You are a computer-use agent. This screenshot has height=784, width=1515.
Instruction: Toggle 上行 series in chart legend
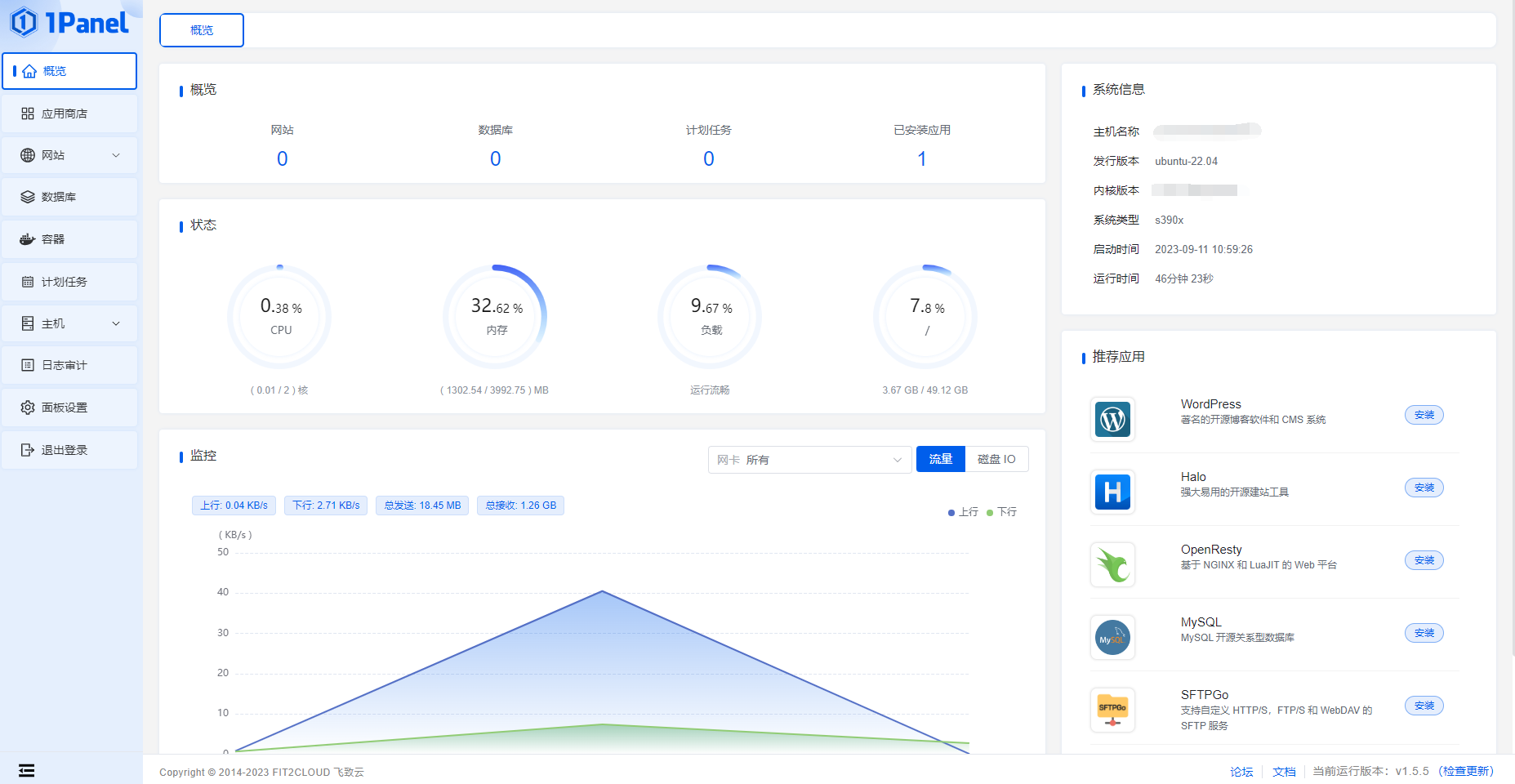point(963,512)
